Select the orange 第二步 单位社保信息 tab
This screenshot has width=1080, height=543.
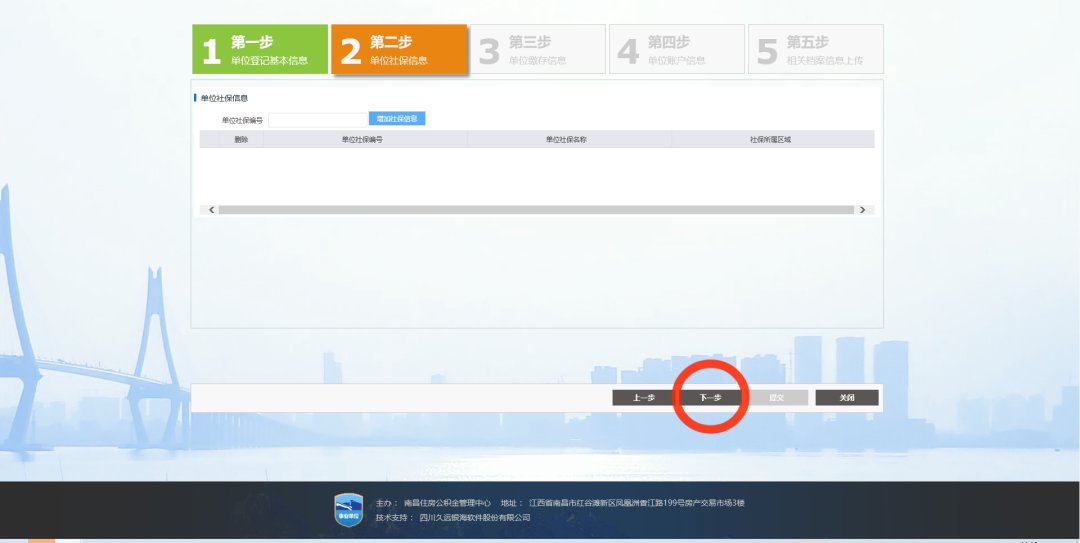click(x=399, y=50)
